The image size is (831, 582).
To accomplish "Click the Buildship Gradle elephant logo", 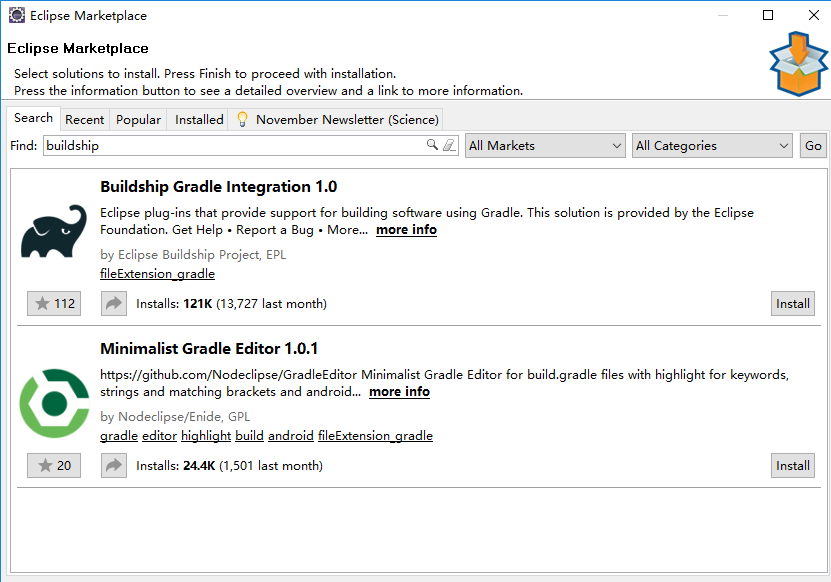I will point(54,231).
